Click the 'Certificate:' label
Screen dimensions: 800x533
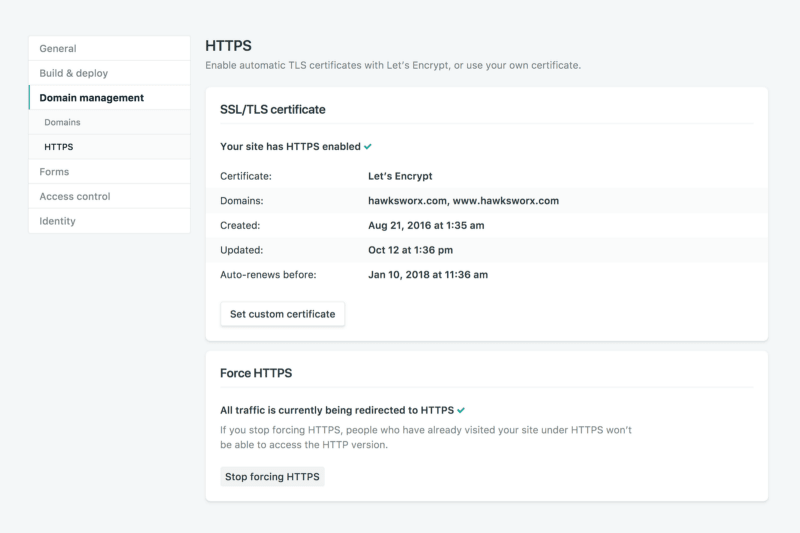point(246,176)
